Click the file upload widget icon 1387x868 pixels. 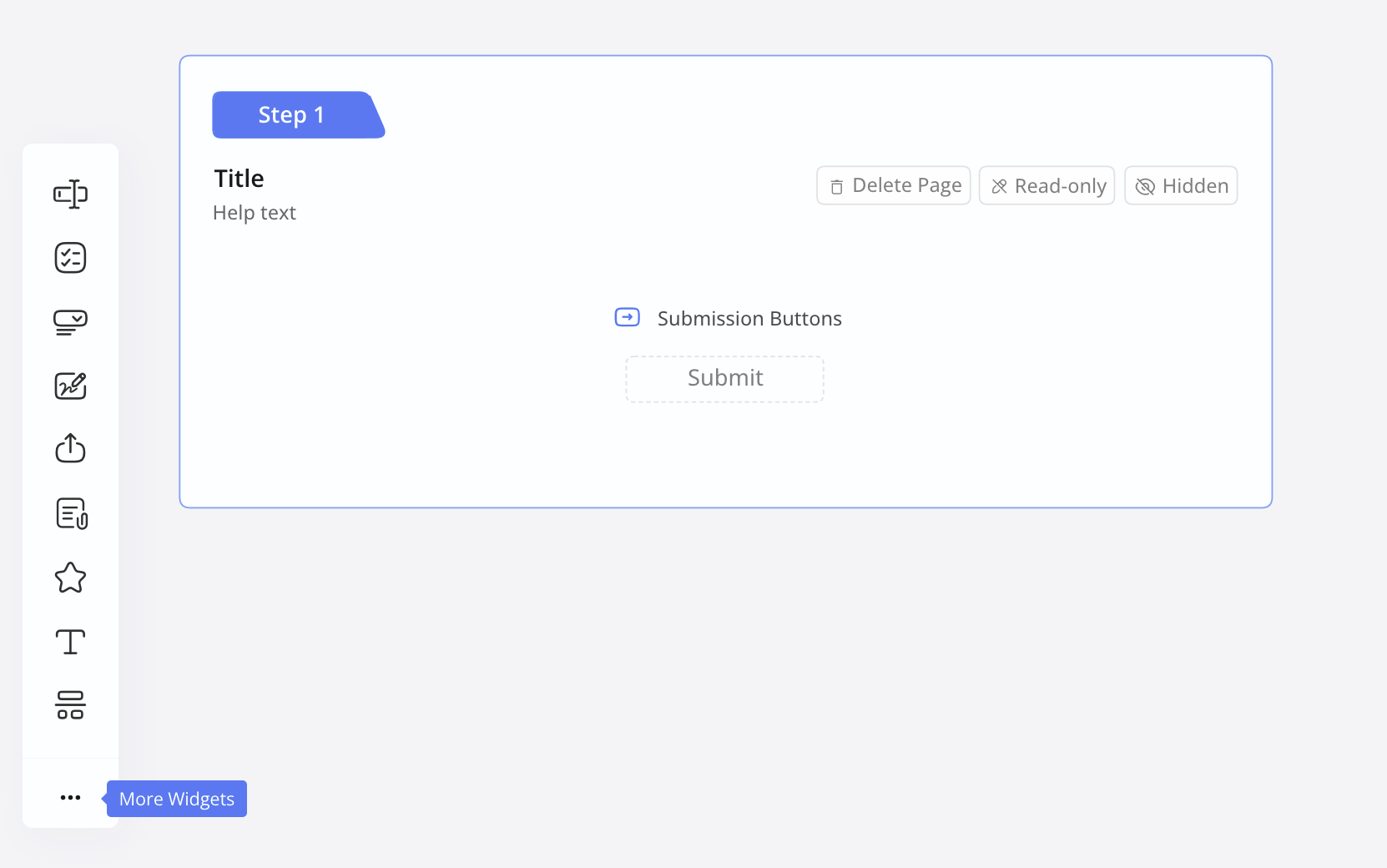click(70, 449)
